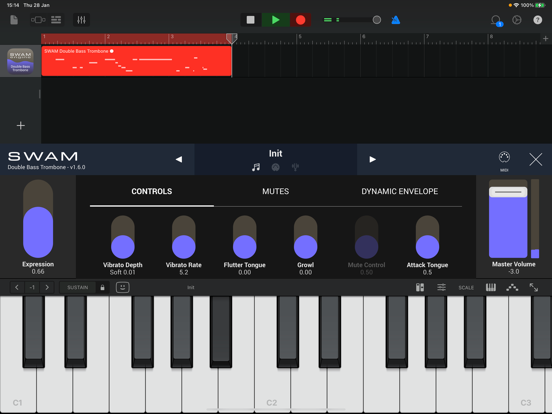The width and height of the screenshot is (552, 414).
Task: Select the music notes icon under Init
Action: [256, 167]
